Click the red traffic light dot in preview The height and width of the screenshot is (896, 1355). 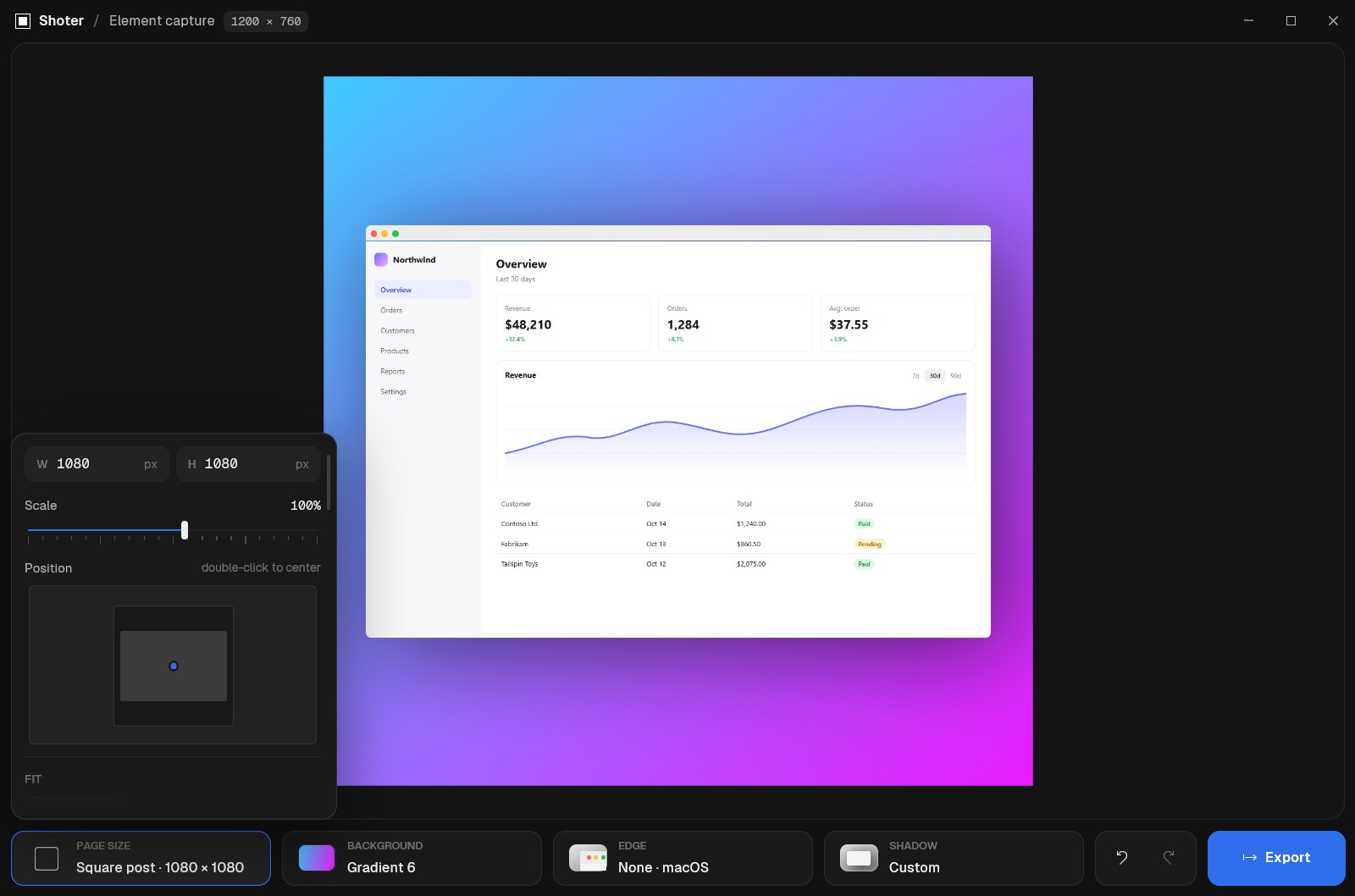click(374, 234)
